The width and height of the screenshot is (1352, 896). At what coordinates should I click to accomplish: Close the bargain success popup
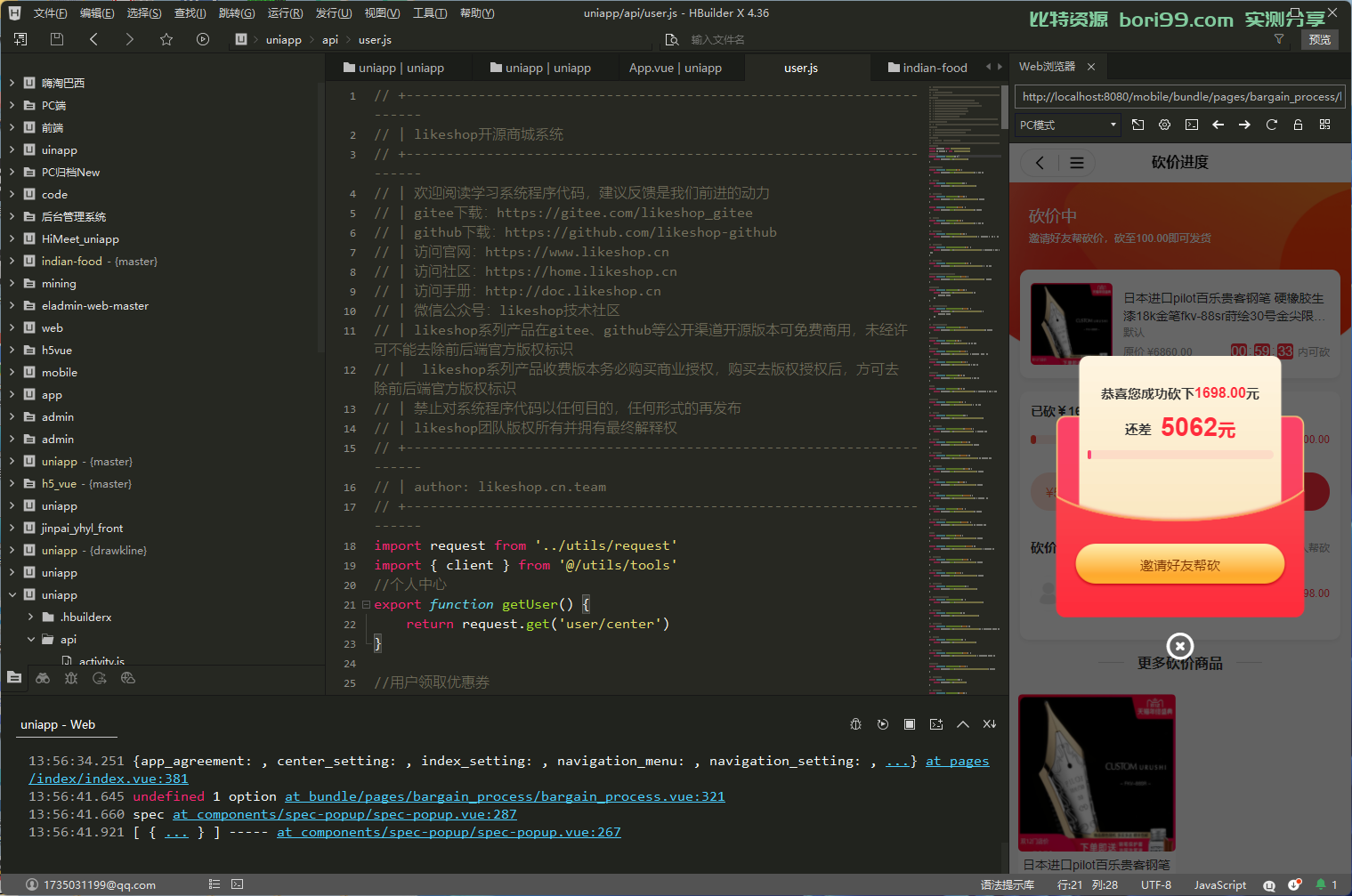coord(1180,646)
